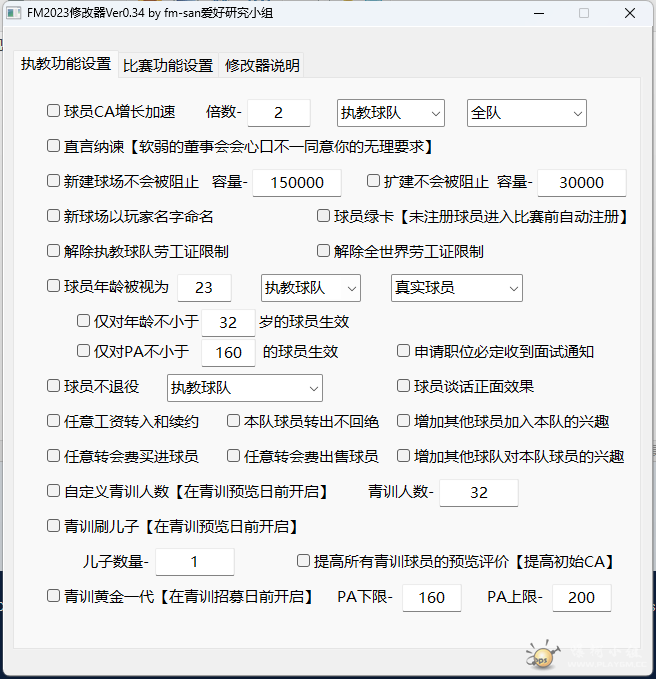
Task: Enable 球员谈话正面效果 checkbox
Action: click(403, 386)
